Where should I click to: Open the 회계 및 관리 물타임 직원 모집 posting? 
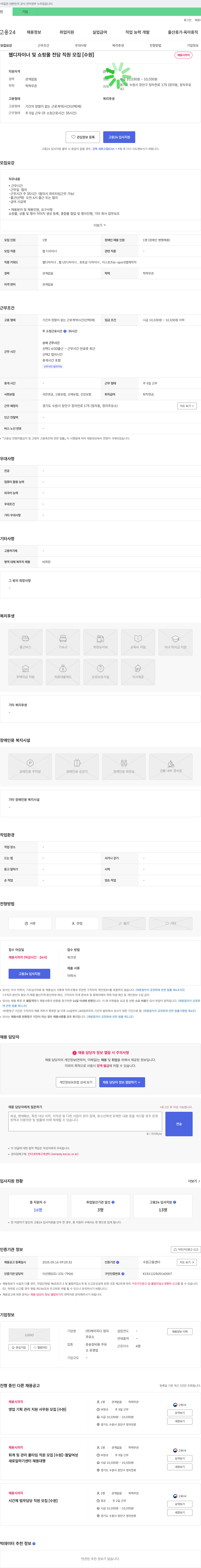(x=43, y=1458)
